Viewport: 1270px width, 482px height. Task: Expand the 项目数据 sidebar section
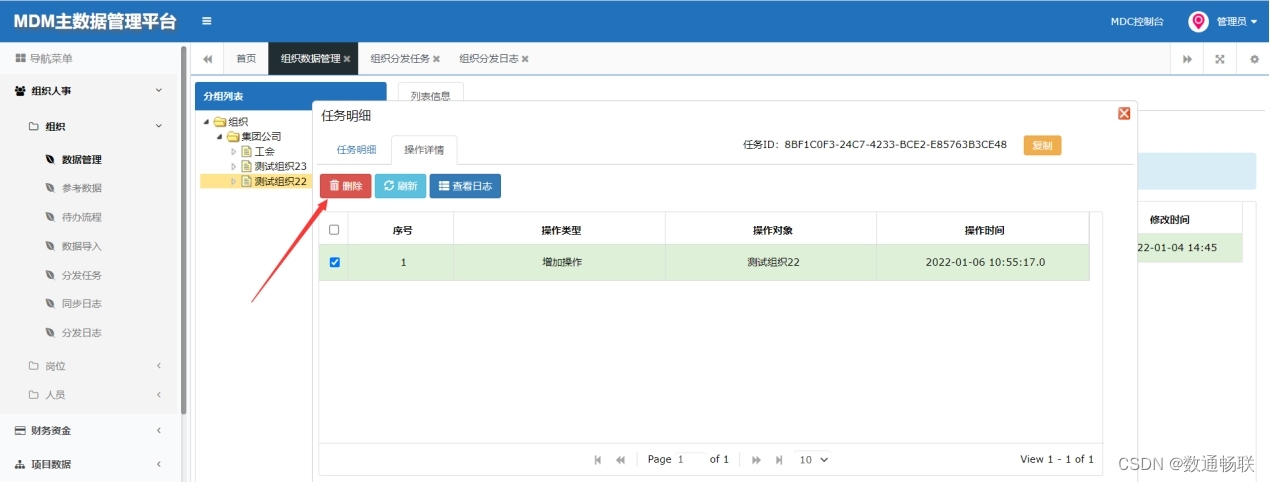[90, 464]
